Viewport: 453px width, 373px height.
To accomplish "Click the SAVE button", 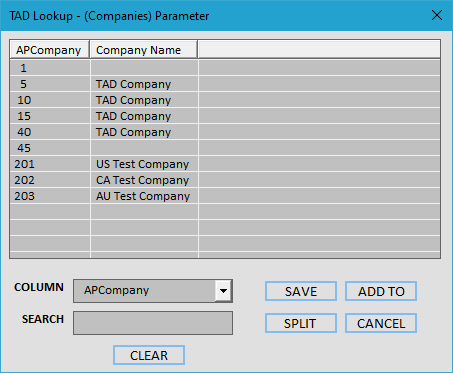I will click(x=301, y=291).
